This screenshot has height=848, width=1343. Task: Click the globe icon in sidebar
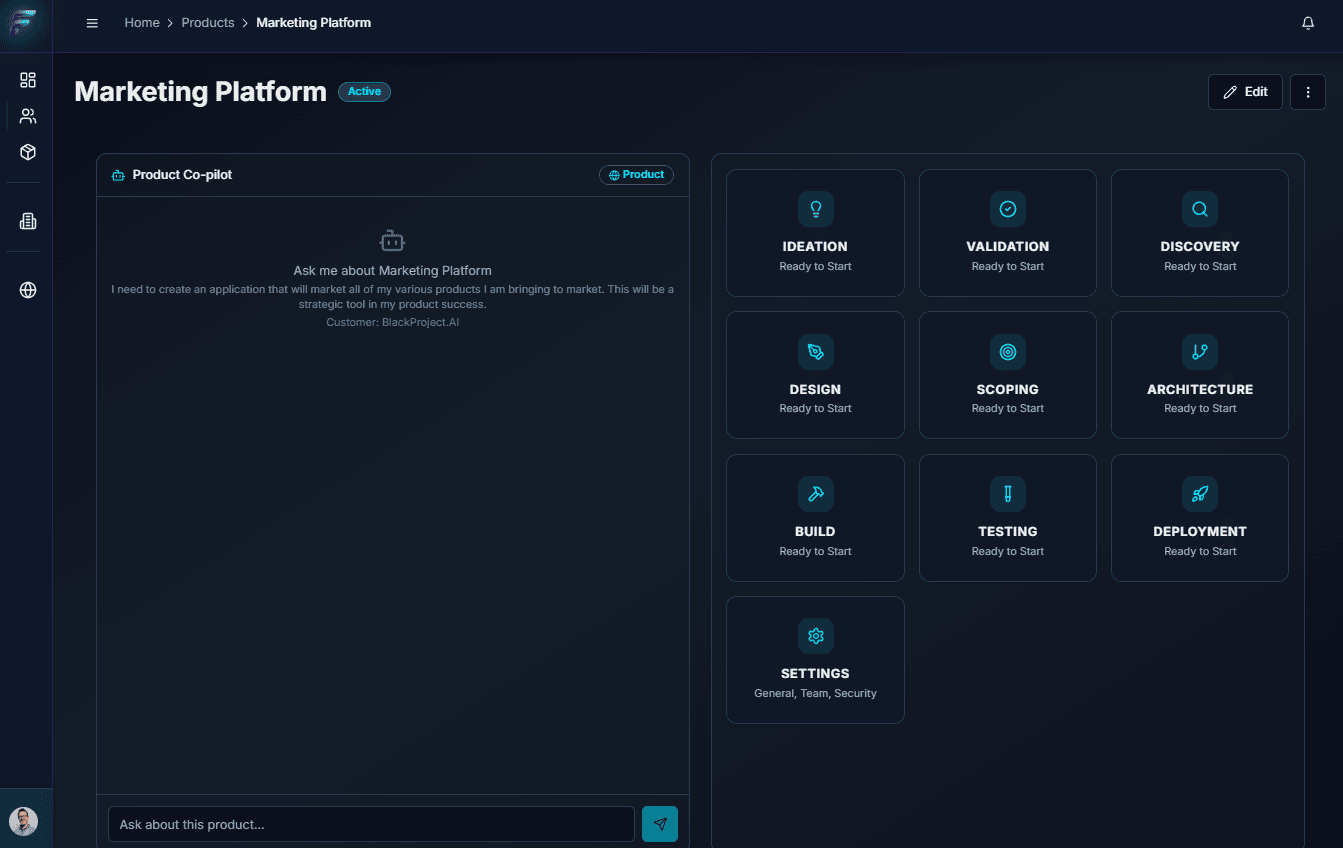28,290
